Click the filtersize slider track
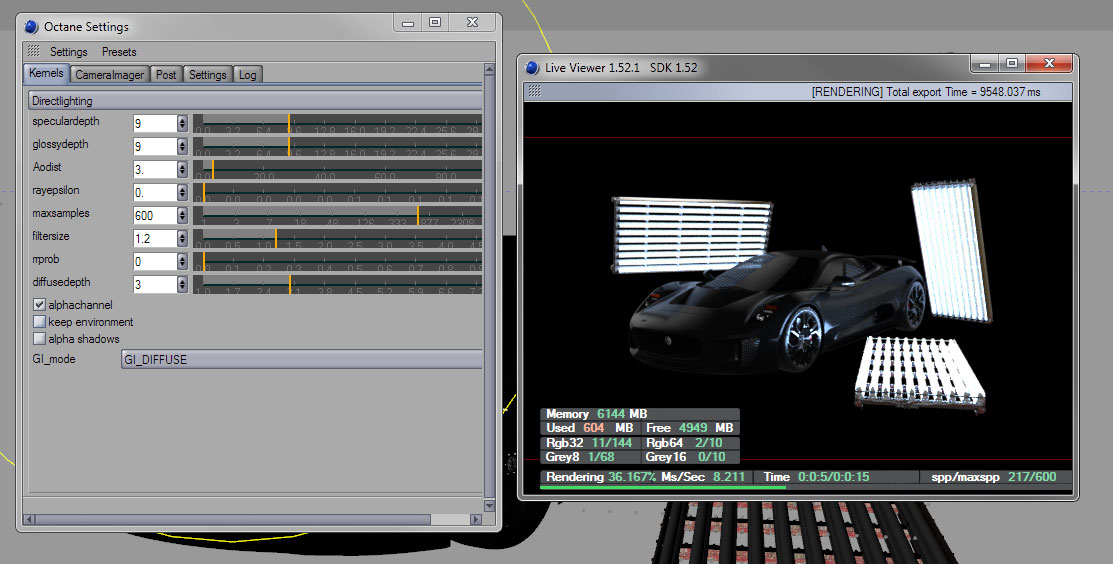Image resolution: width=1113 pixels, height=564 pixels. coord(338,238)
